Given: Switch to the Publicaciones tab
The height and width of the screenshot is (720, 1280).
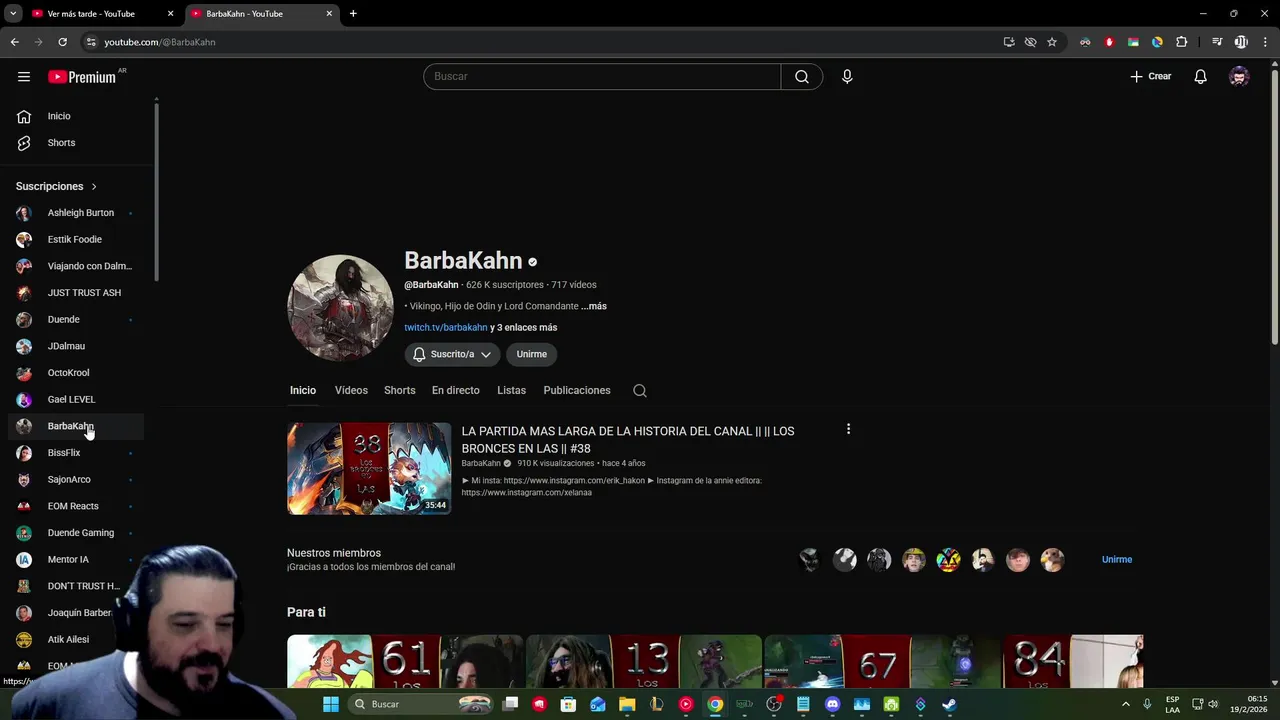Looking at the screenshot, I should click(577, 391).
